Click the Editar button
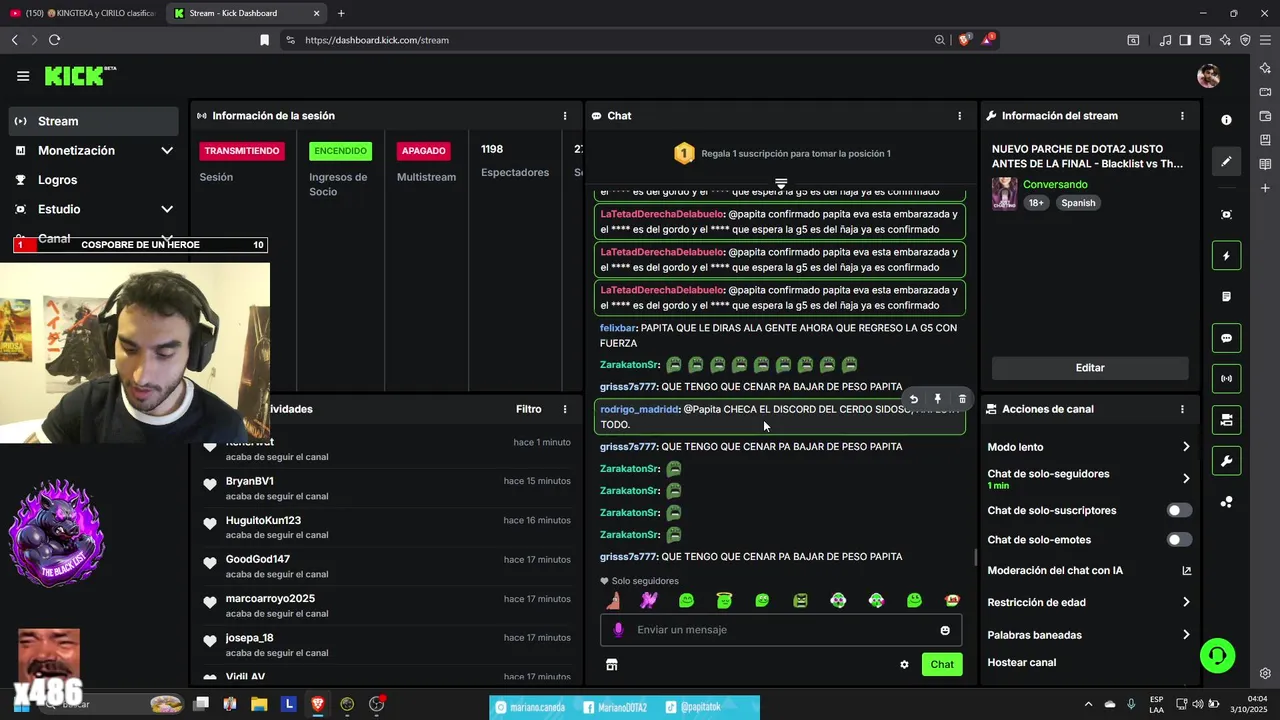1280x720 pixels. click(1090, 368)
